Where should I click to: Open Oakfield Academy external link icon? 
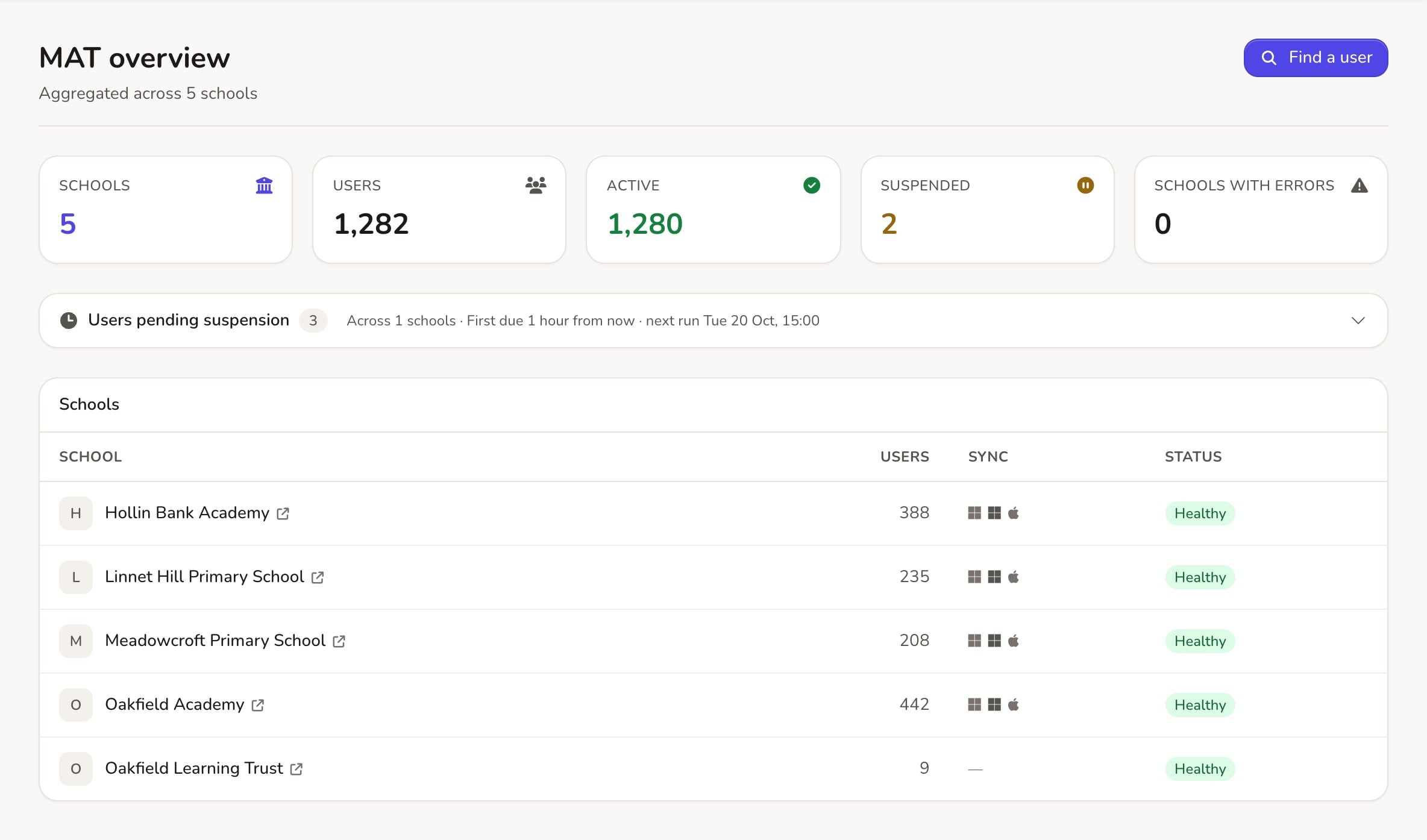(257, 705)
